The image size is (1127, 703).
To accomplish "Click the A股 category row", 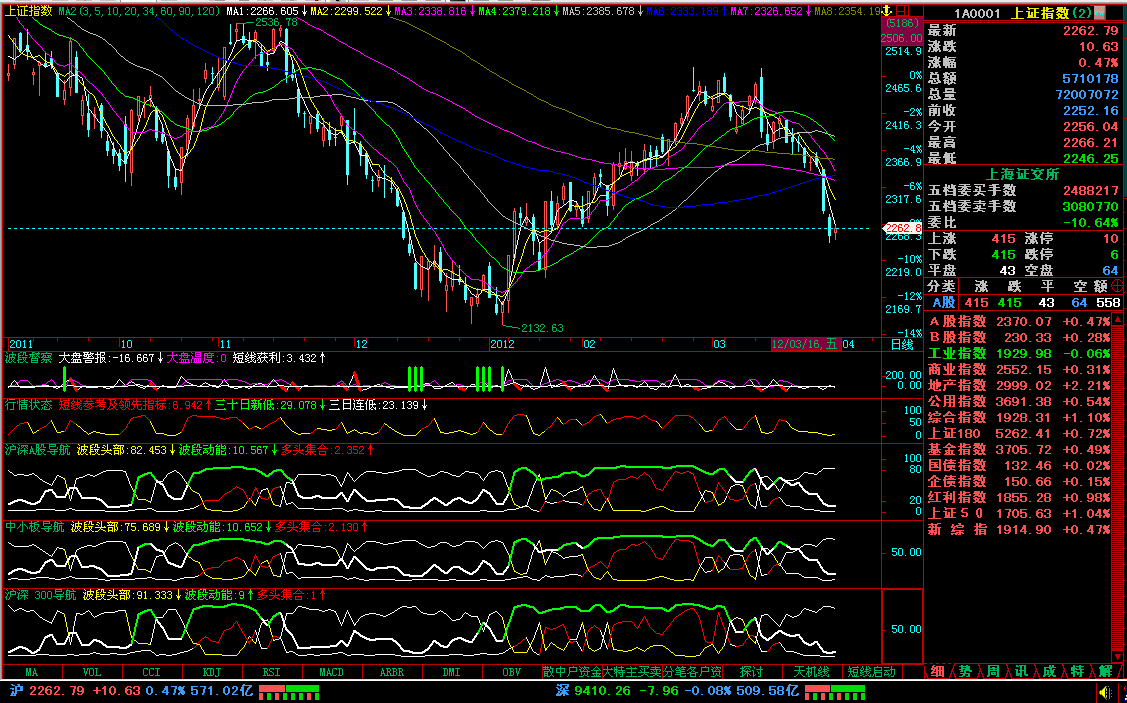I will coord(1024,303).
